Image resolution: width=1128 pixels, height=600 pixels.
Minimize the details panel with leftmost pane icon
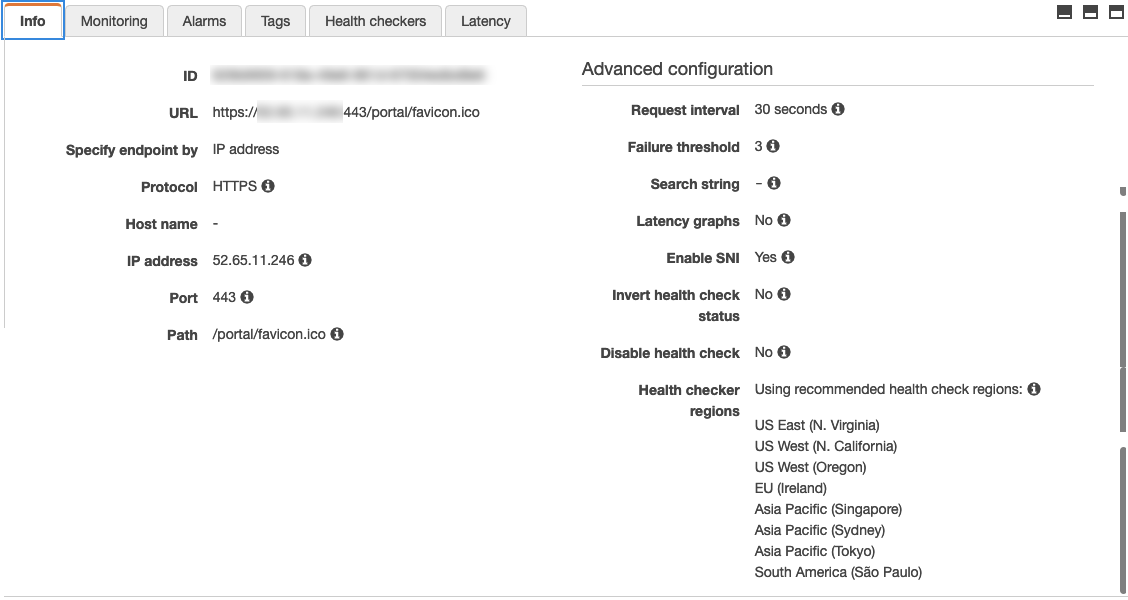[x=1065, y=12]
